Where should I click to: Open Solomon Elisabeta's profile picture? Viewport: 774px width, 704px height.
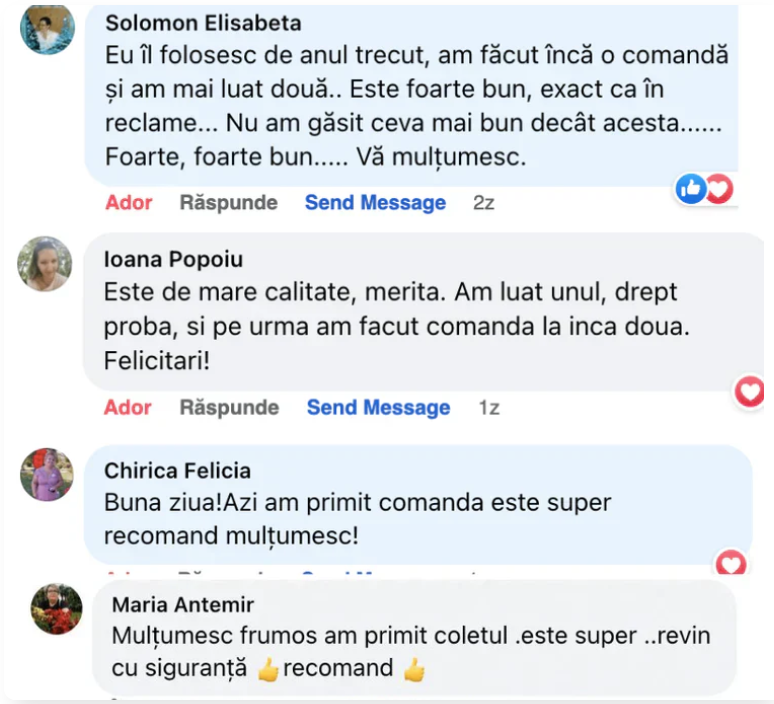(x=47, y=28)
